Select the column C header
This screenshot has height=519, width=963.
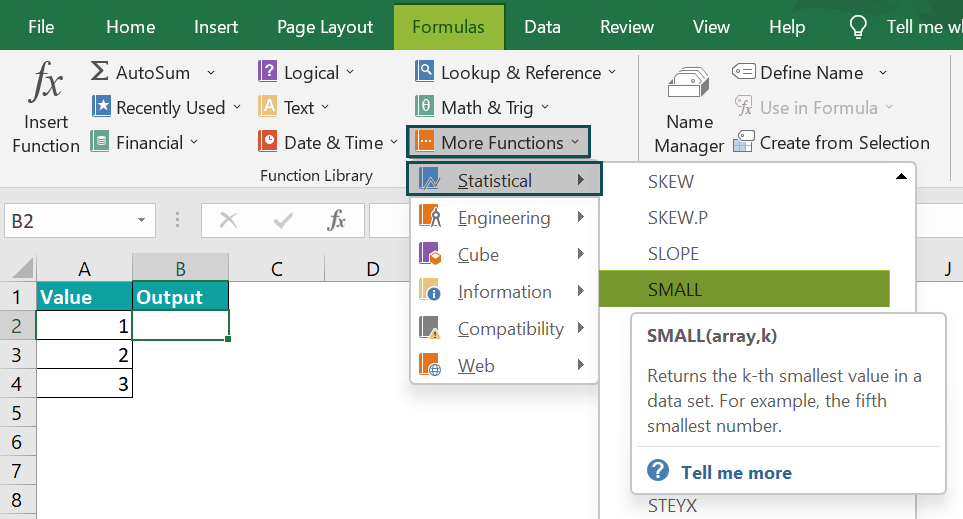pyautogui.click(x=276, y=268)
